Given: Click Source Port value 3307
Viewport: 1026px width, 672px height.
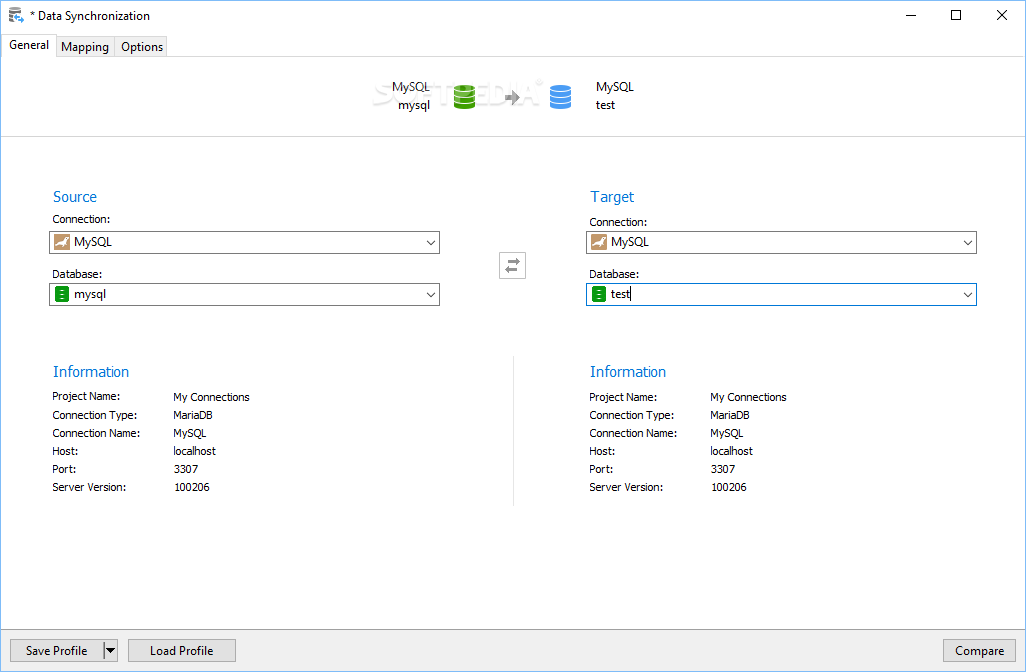Looking at the screenshot, I should coord(186,469).
